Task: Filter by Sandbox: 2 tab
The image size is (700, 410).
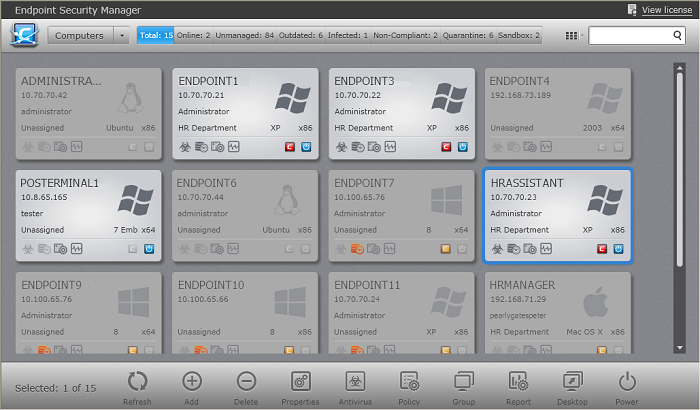Action: 519,35
